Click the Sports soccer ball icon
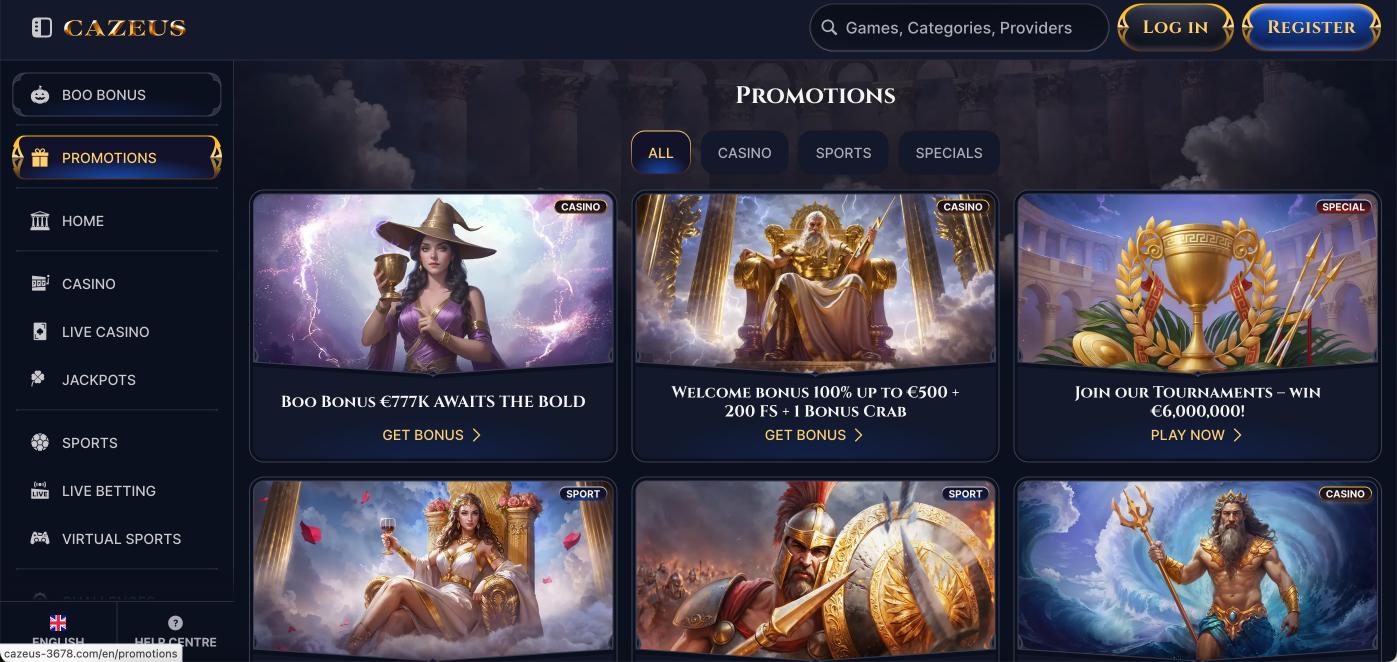This screenshot has width=1397, height=662. (40, 443)
